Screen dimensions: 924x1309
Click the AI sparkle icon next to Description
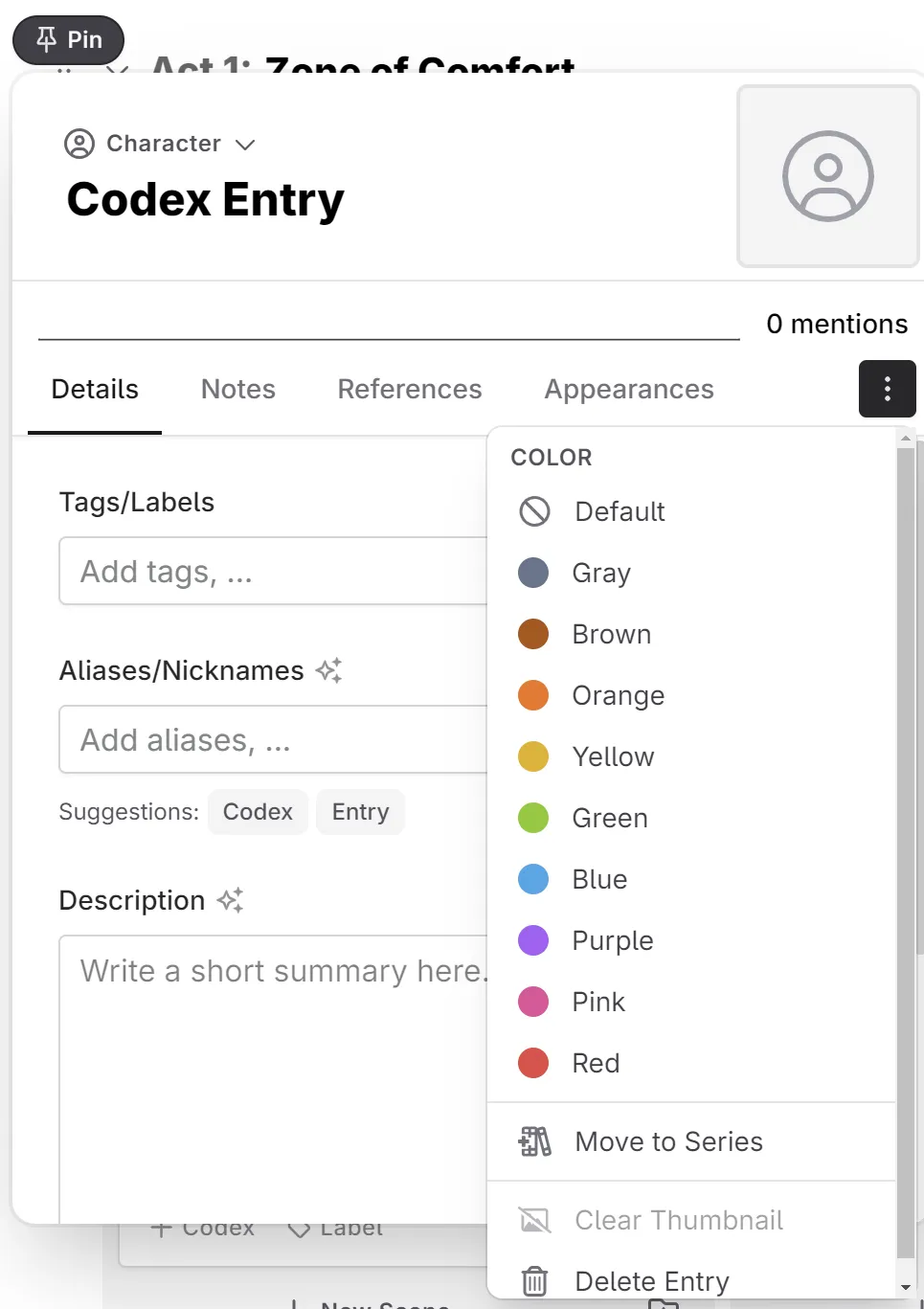(228, 899)
